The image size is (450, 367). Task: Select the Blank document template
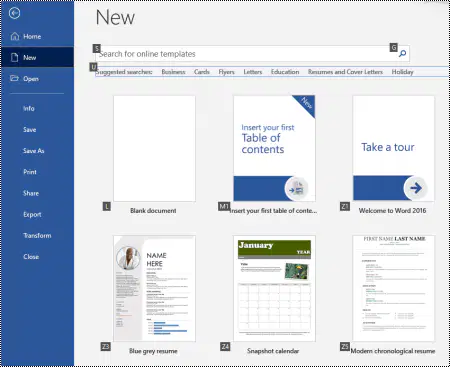coord(154,149)
